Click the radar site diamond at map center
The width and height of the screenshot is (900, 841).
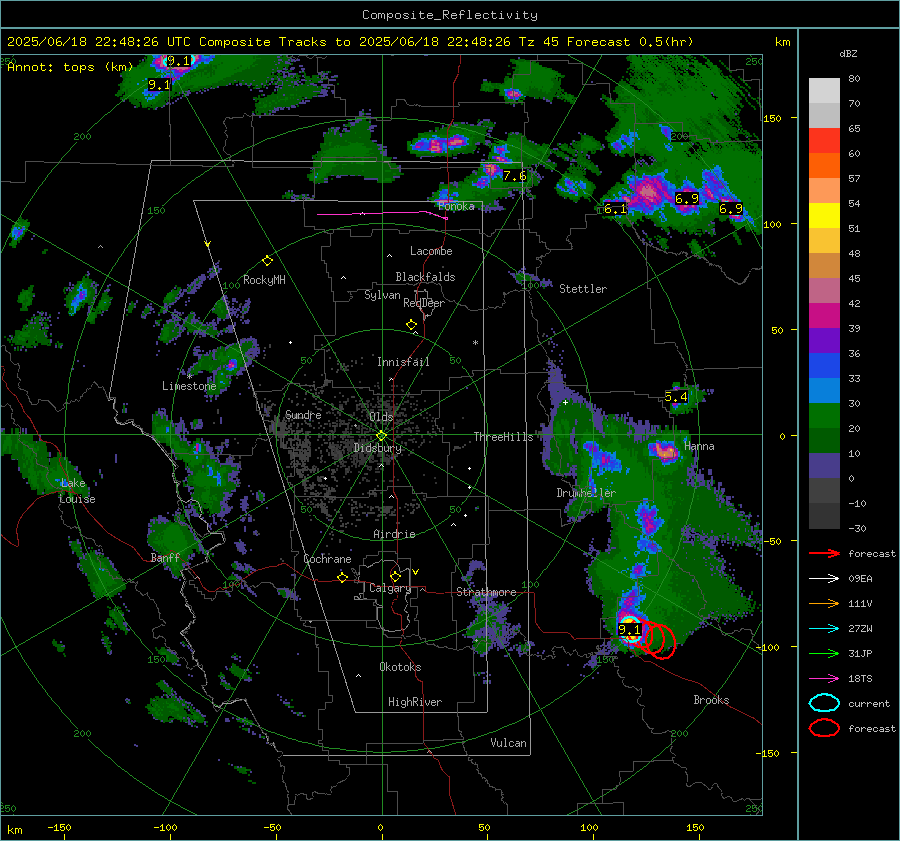point(381,435)
